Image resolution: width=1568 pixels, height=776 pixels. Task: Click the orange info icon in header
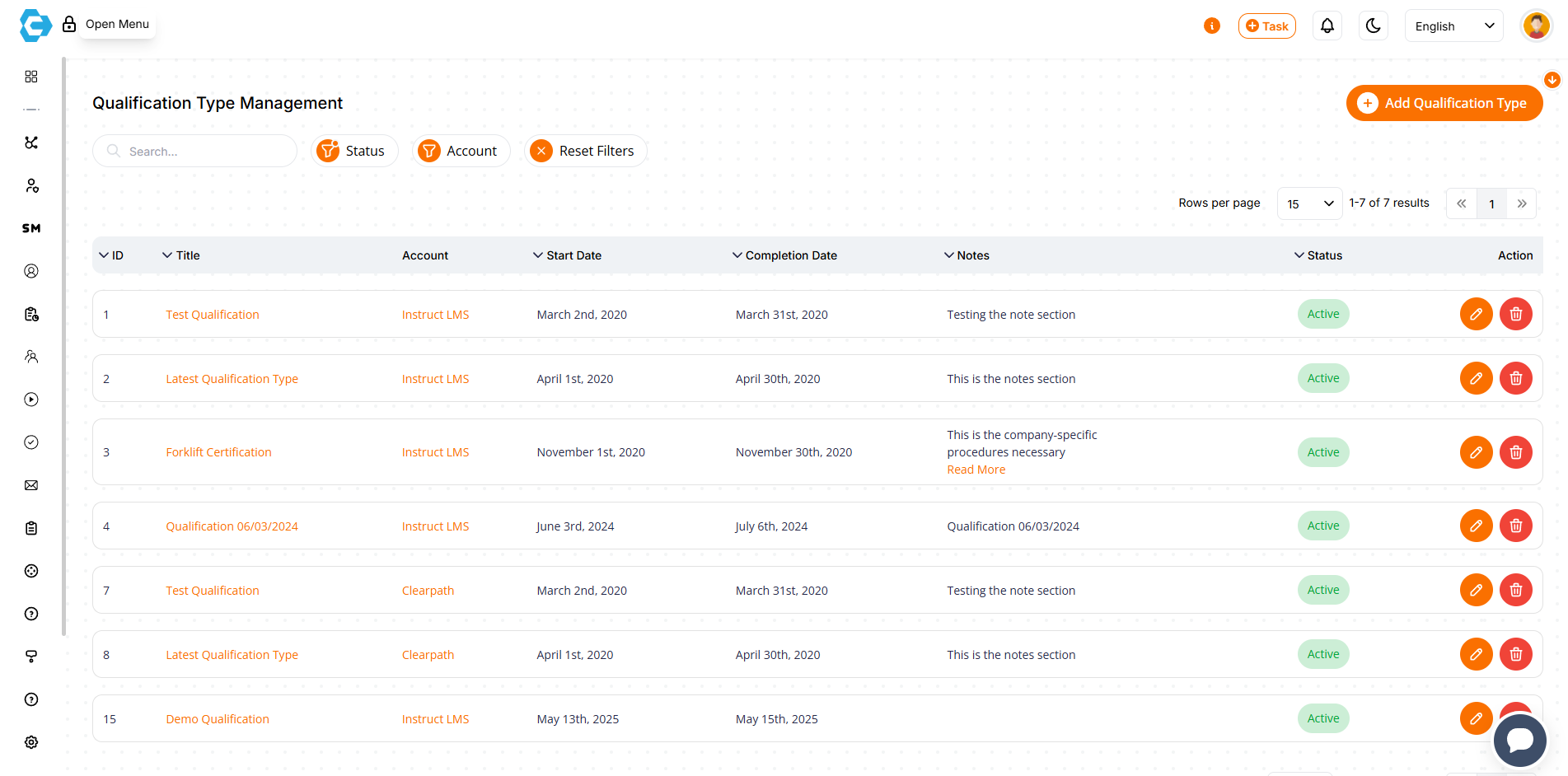pos(1212,26)
